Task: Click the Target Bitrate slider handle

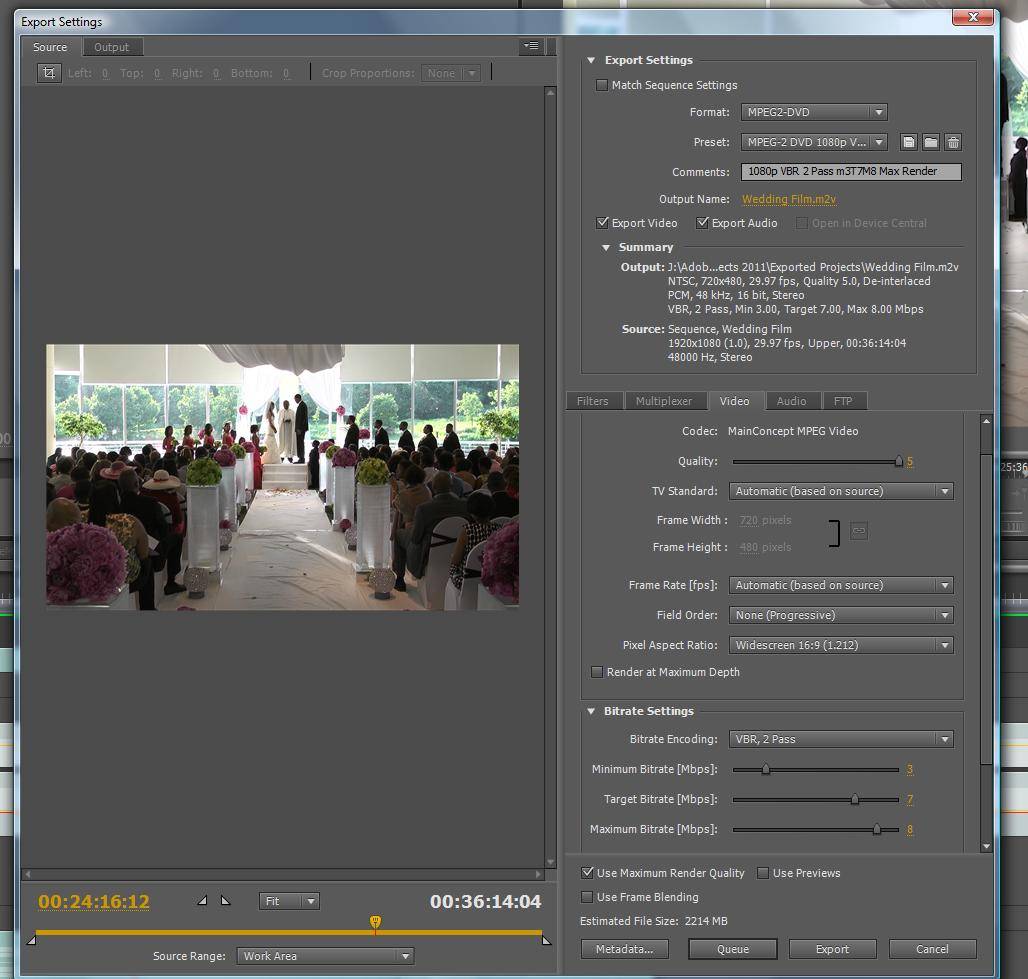Action: tap(855, 799)
